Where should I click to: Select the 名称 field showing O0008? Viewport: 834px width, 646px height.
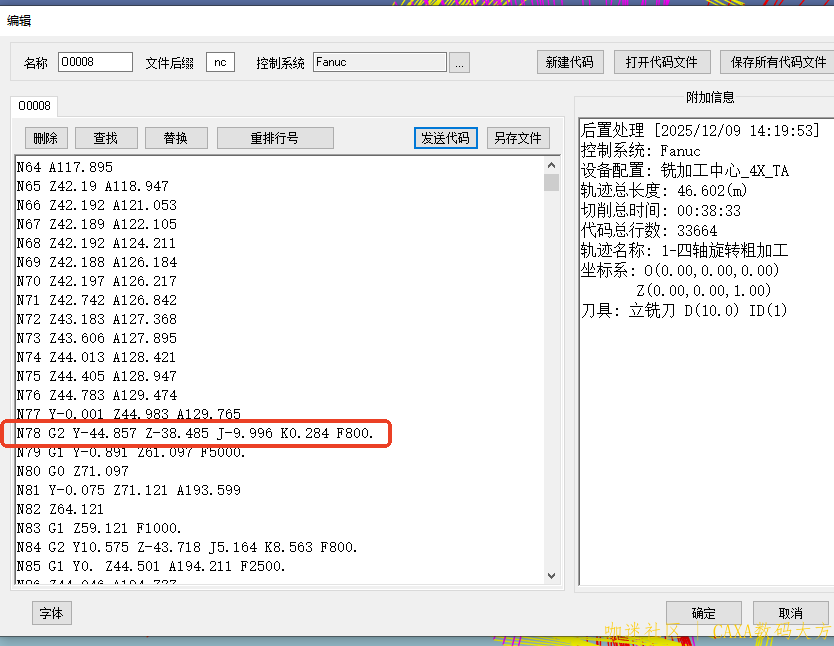(95, 61)
